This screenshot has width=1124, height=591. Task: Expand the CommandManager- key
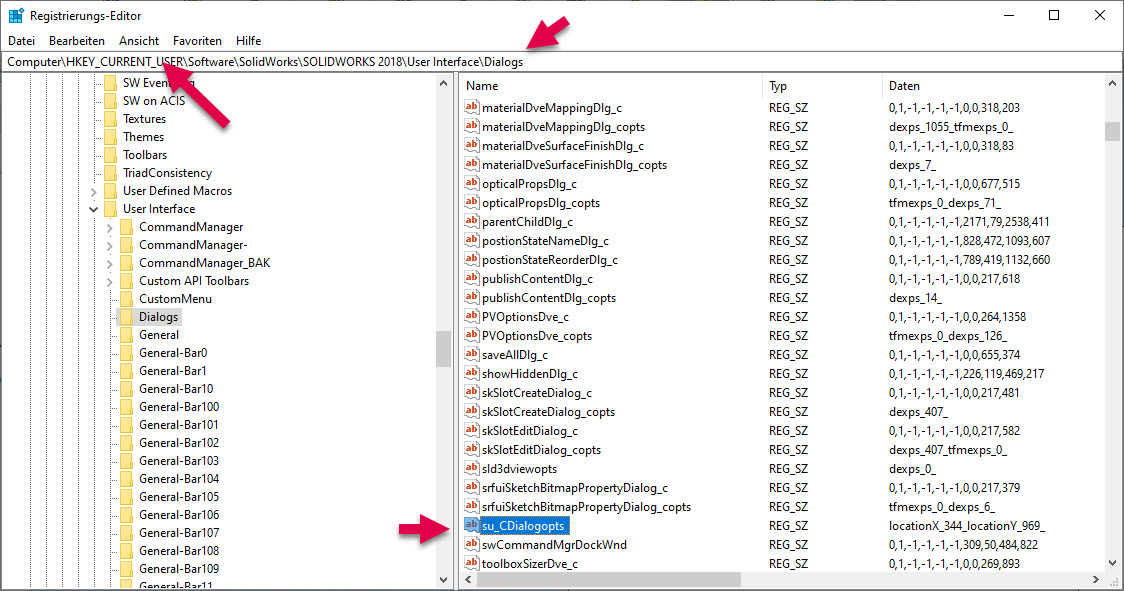(110, 245)
